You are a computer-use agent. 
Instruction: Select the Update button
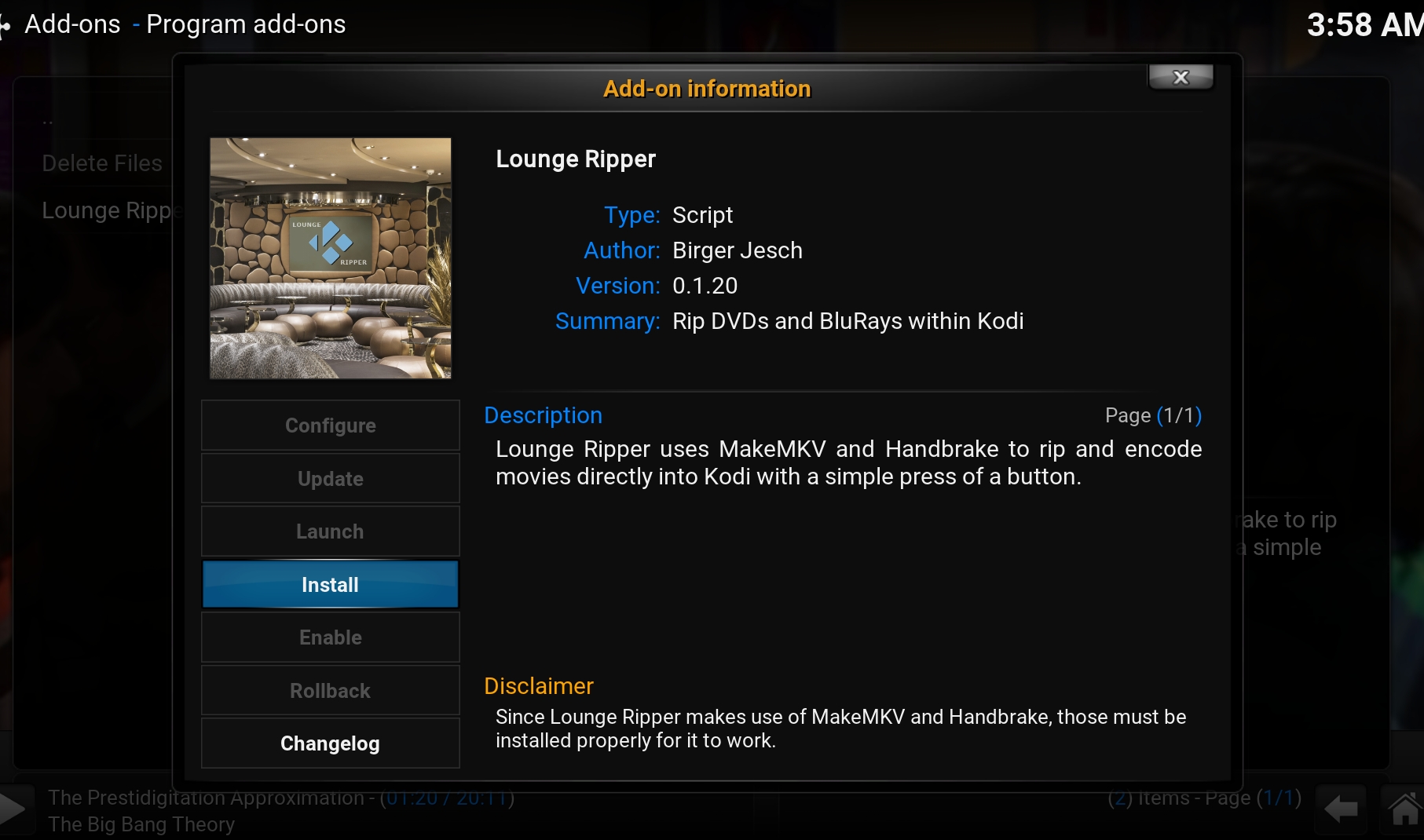point(330,479)
